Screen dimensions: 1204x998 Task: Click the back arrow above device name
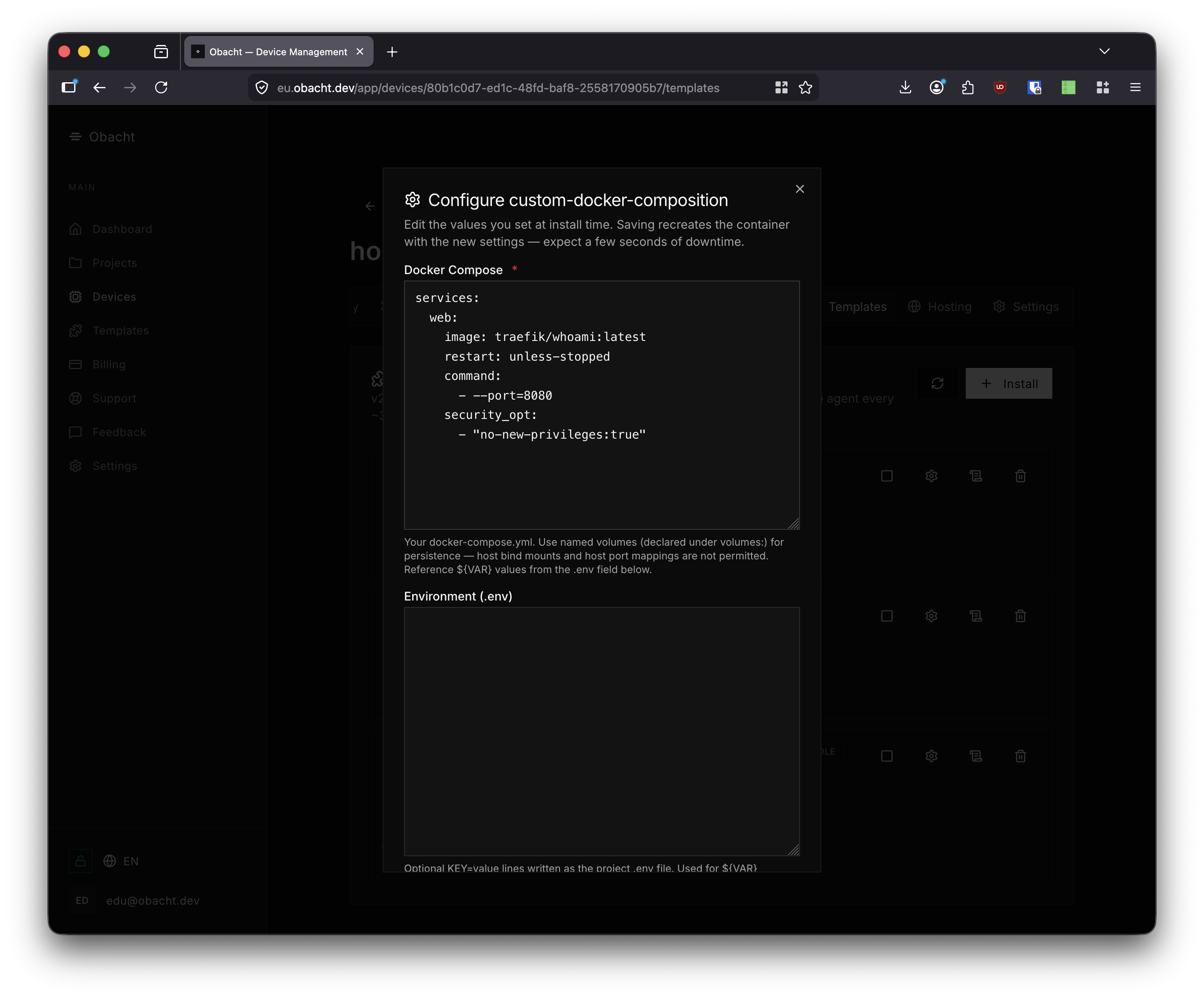(370, 206)
